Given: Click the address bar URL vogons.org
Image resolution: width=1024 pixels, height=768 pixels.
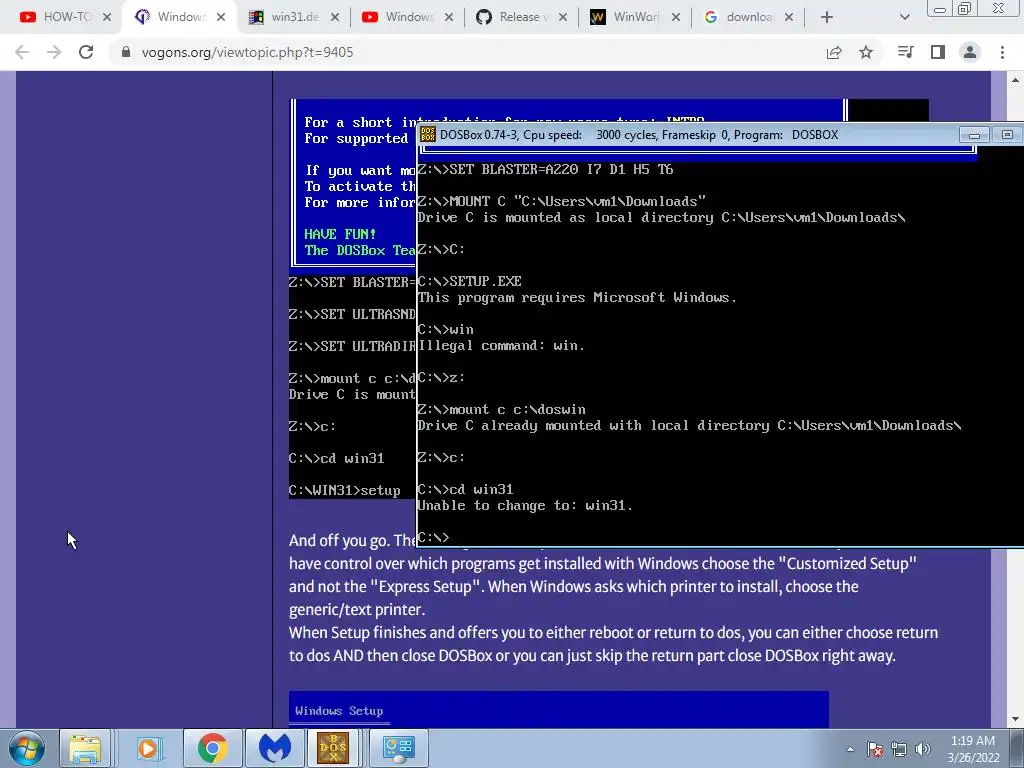Looking at the screenshot, I should (x=248, y=52).
